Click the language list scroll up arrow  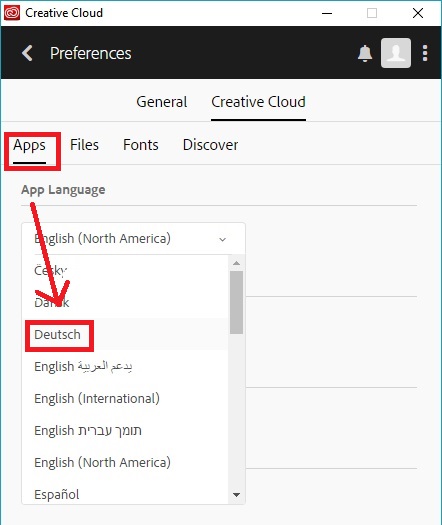point(236,263)
